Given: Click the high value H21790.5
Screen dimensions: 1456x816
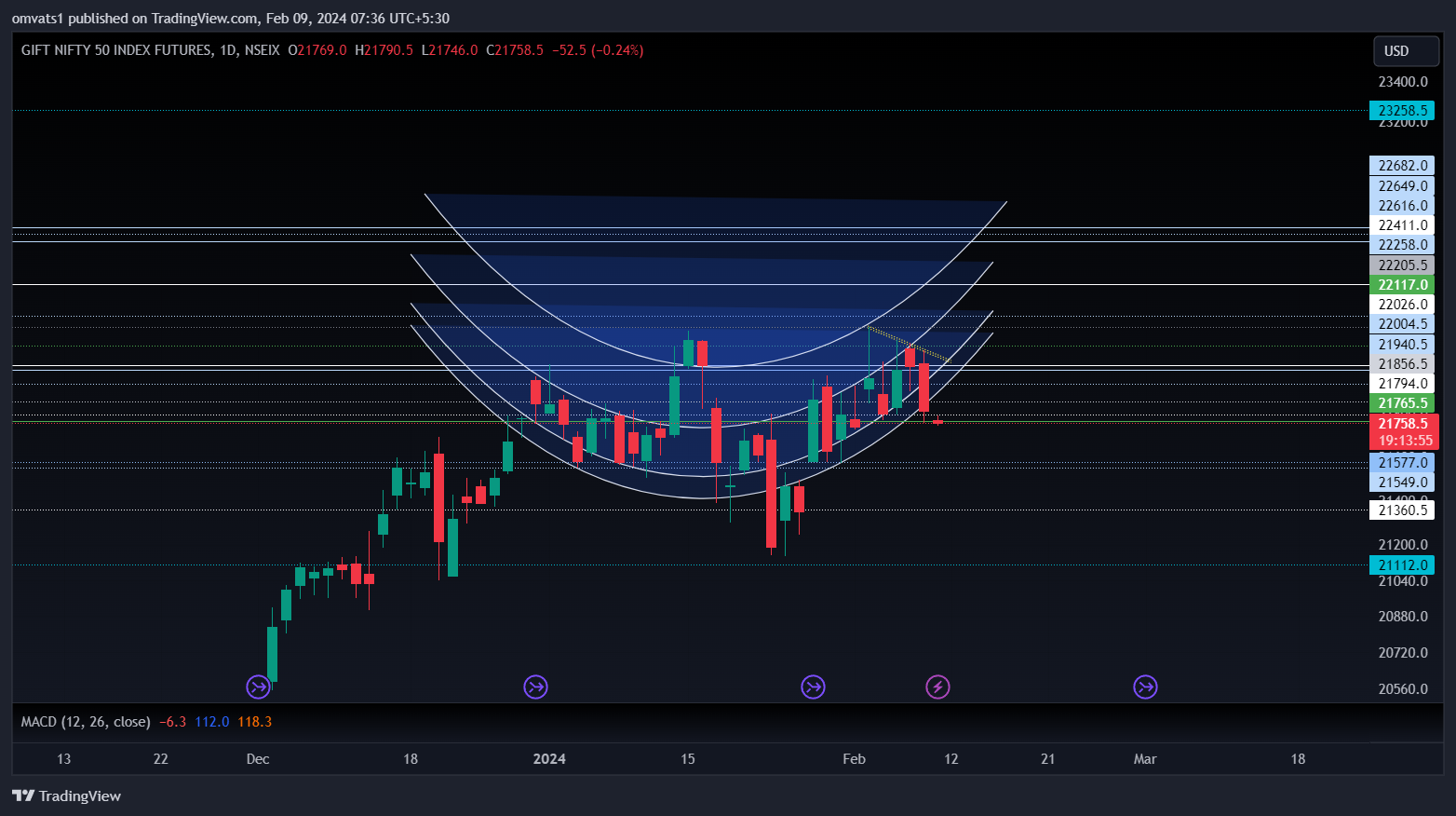Looking at the screenshot, I should click(384, 50).
